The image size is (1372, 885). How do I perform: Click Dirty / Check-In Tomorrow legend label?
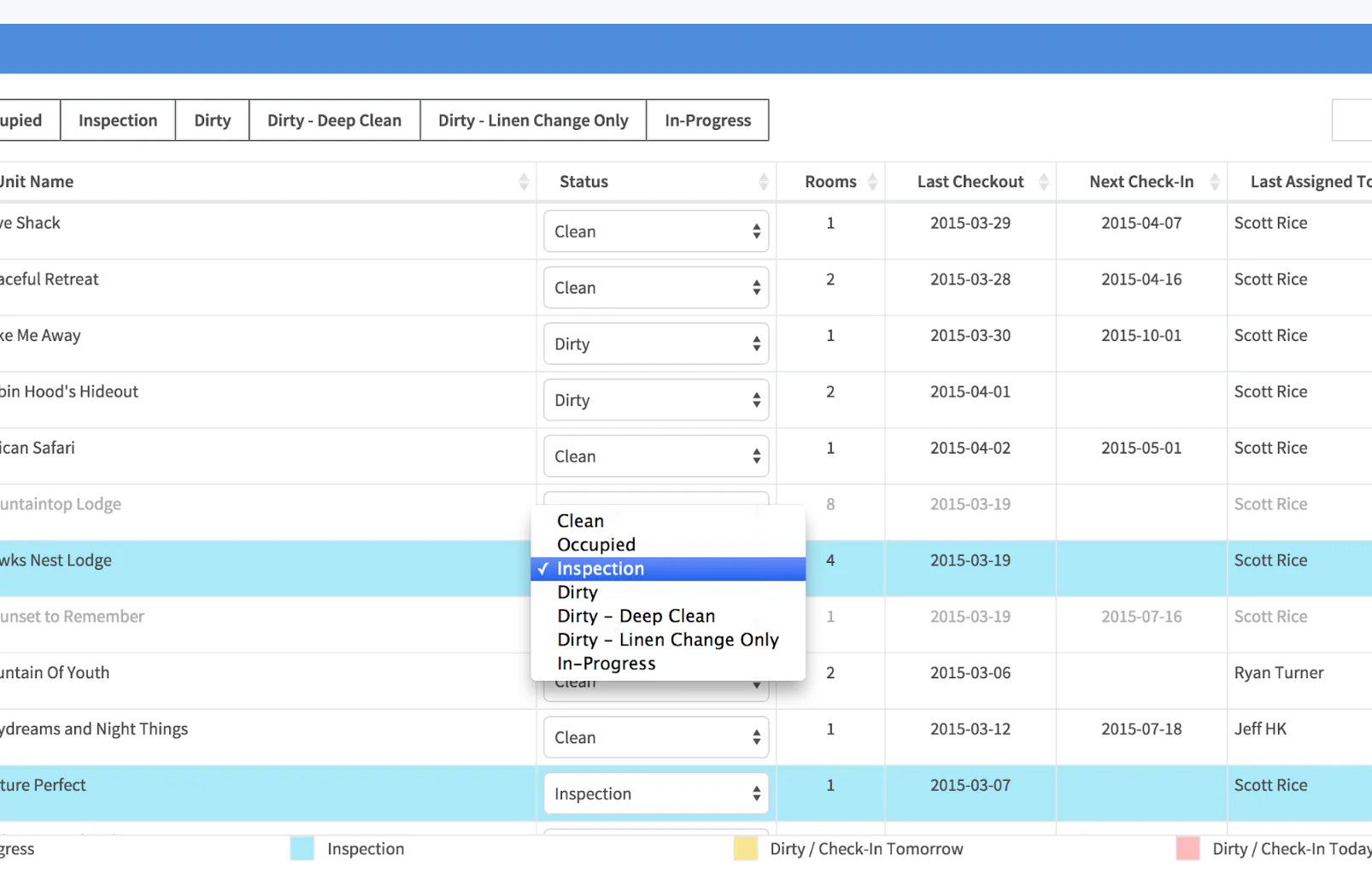[x=866, y=849]
